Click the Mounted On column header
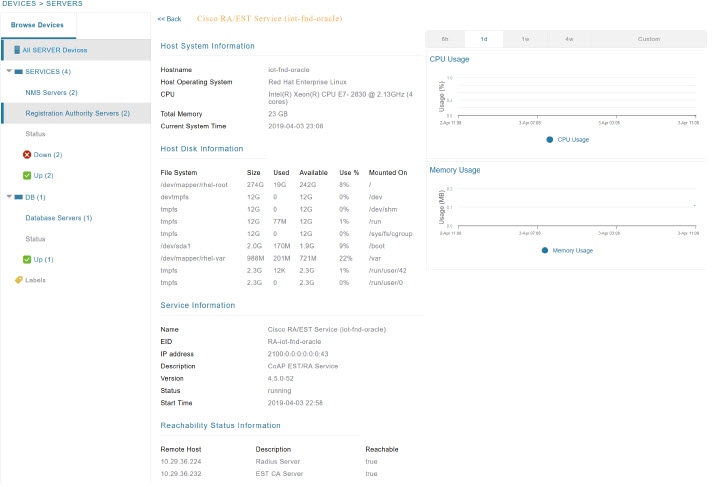The height and width of the screenshot is (487, 720). (x=388, y=173)
